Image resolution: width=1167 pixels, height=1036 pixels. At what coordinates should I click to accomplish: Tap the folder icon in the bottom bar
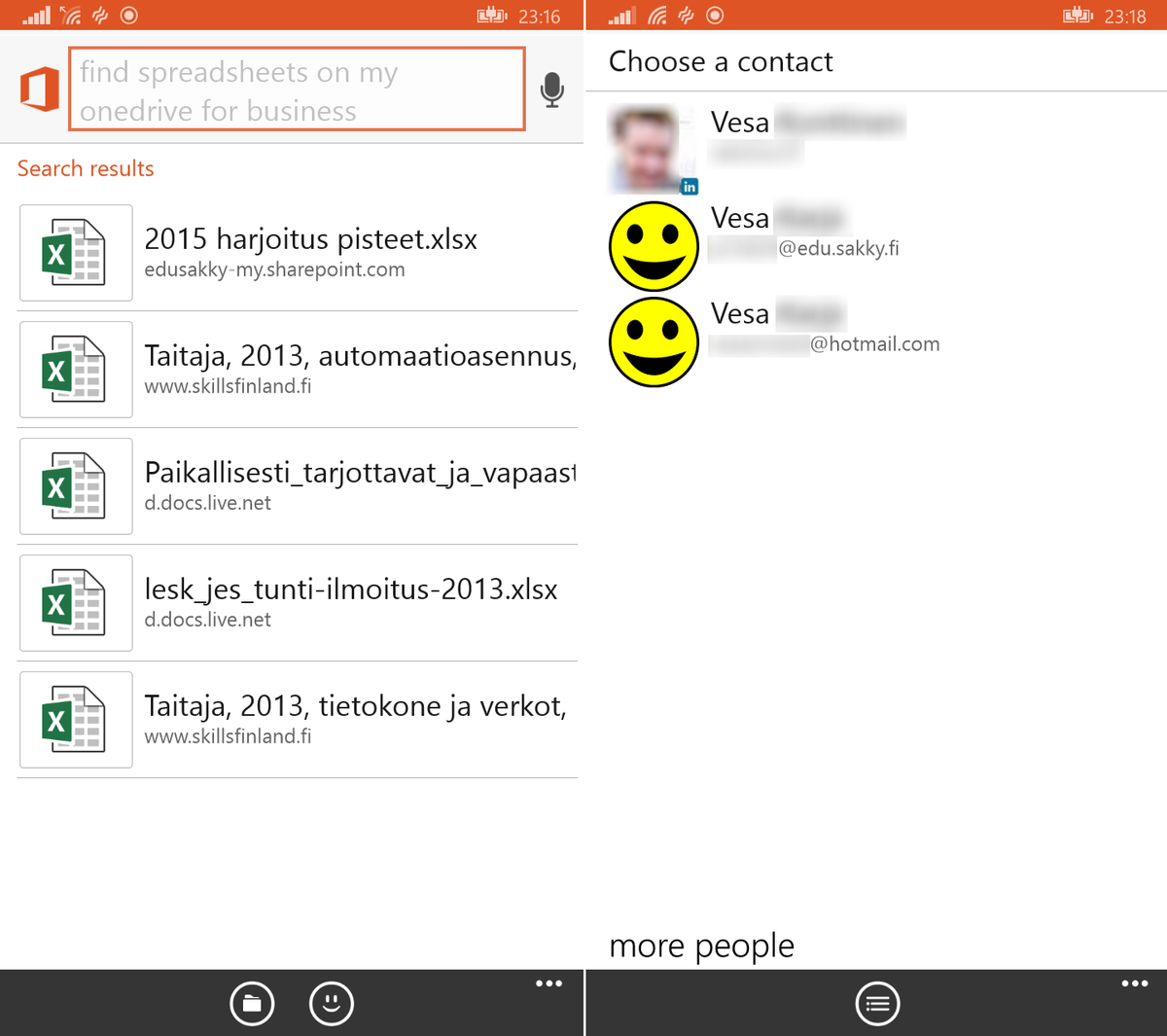[x=252, y=1003]
